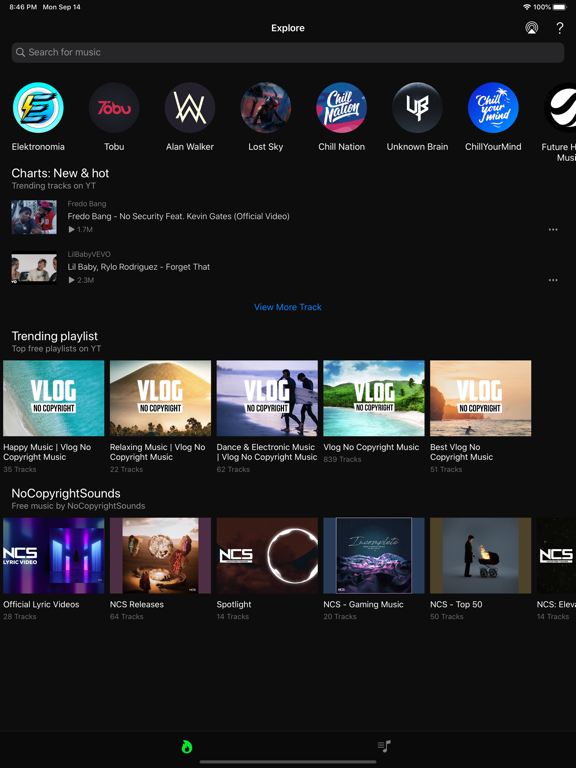The width and height of the screenshot is (576, 768).
Task: Tap the Chill Nation name label
Action: [341, 146]
